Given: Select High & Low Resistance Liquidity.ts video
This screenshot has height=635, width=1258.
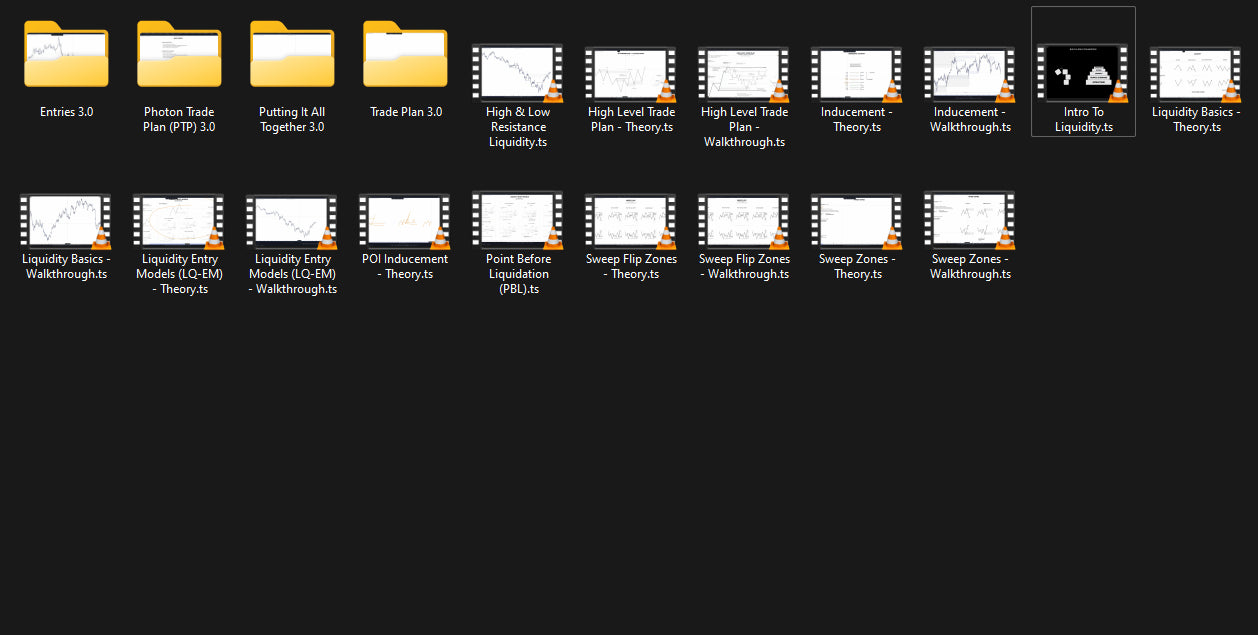Looking at the screenshot, I should (518, 73).
